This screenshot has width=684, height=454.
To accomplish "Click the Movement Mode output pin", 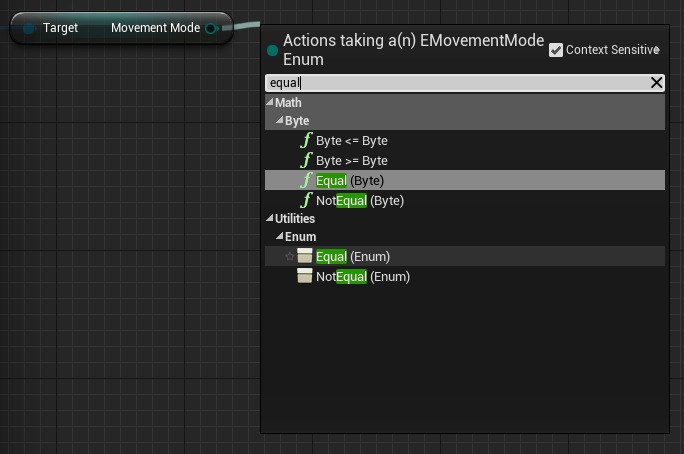I will (x=212, y=29).
